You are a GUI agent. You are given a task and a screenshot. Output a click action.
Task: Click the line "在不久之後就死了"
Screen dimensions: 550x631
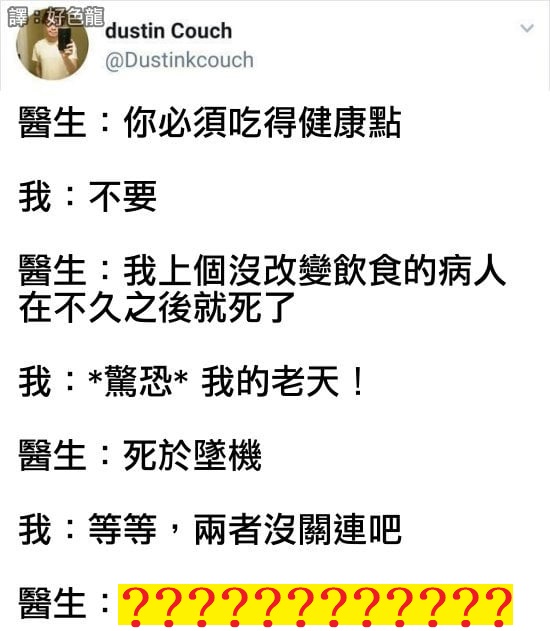[157, 307]
